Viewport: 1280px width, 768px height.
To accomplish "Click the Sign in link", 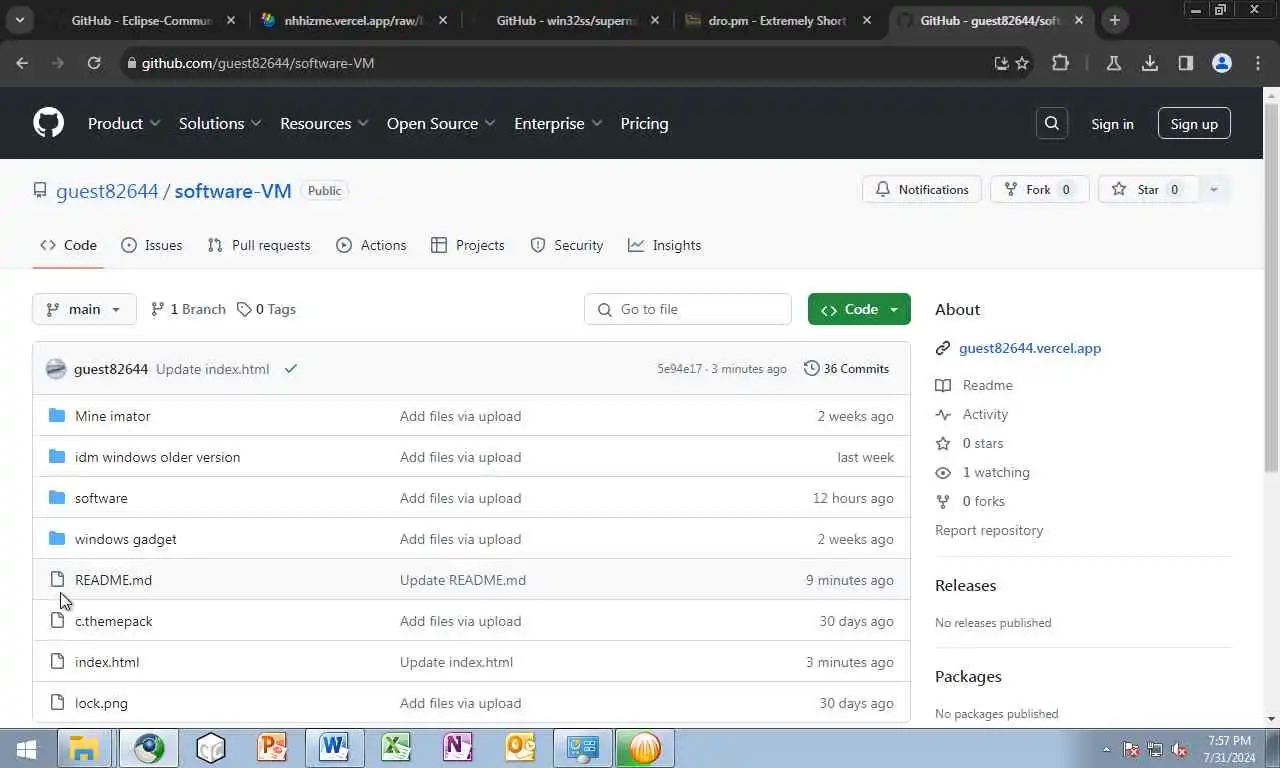I will click(1112, 124).
